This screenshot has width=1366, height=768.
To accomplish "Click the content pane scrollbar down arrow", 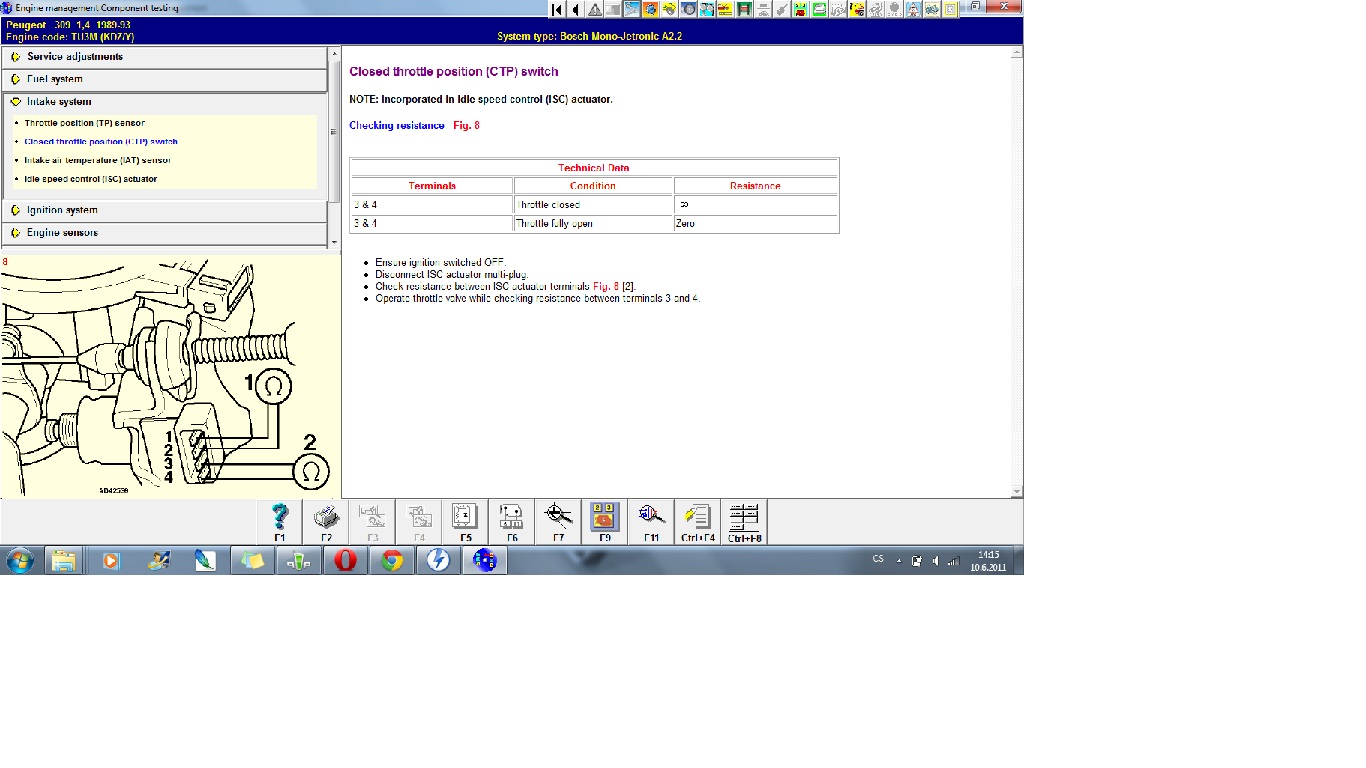I will coord(1017,492).
